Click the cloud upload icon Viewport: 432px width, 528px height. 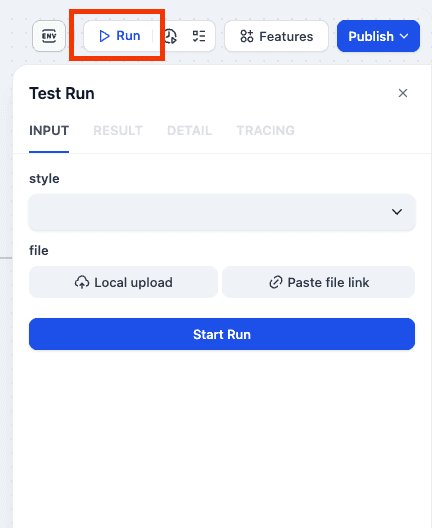pos(82,282)
